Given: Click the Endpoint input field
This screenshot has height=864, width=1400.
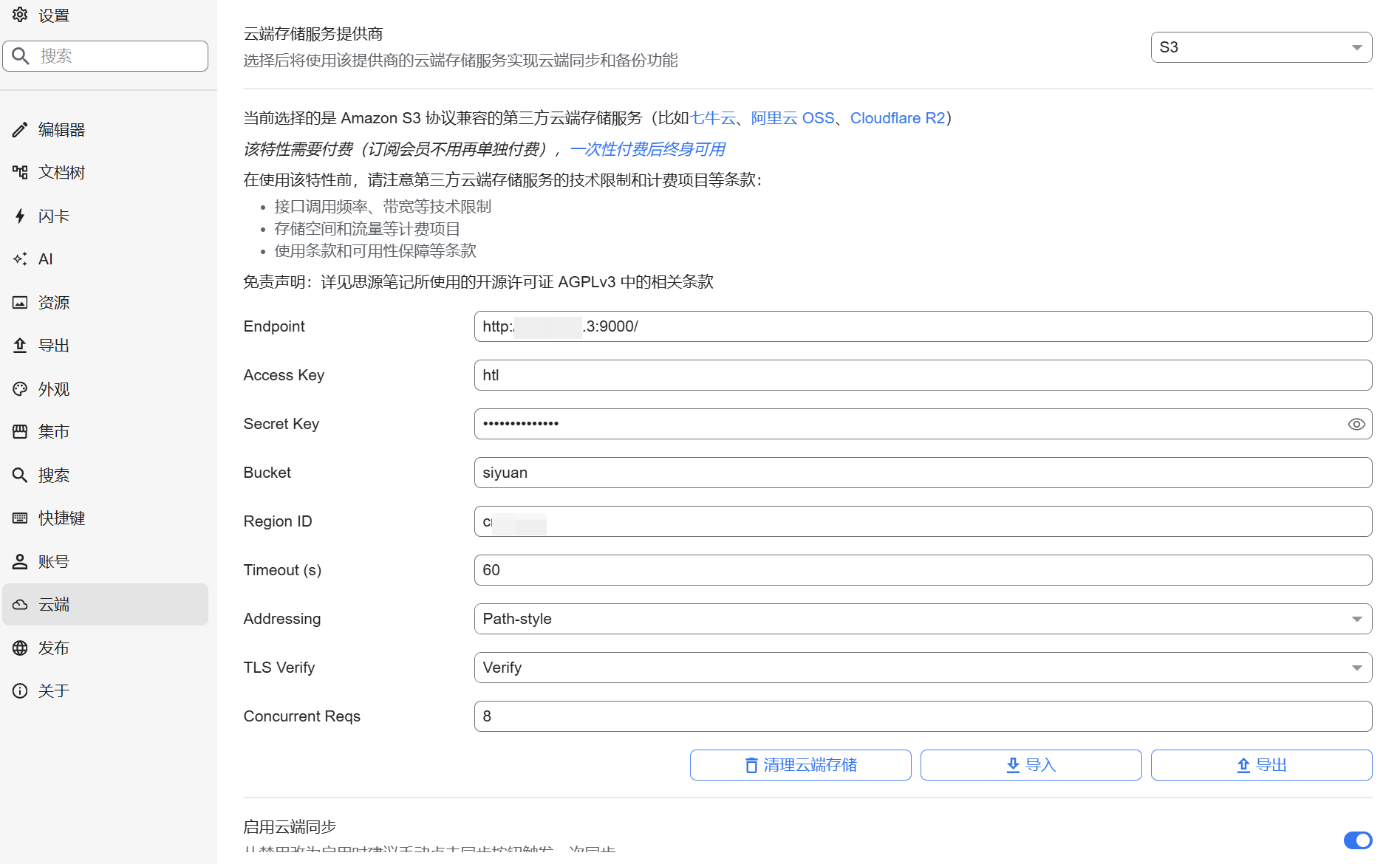Looking at the screenshot, I should click(x=923, y=326).
